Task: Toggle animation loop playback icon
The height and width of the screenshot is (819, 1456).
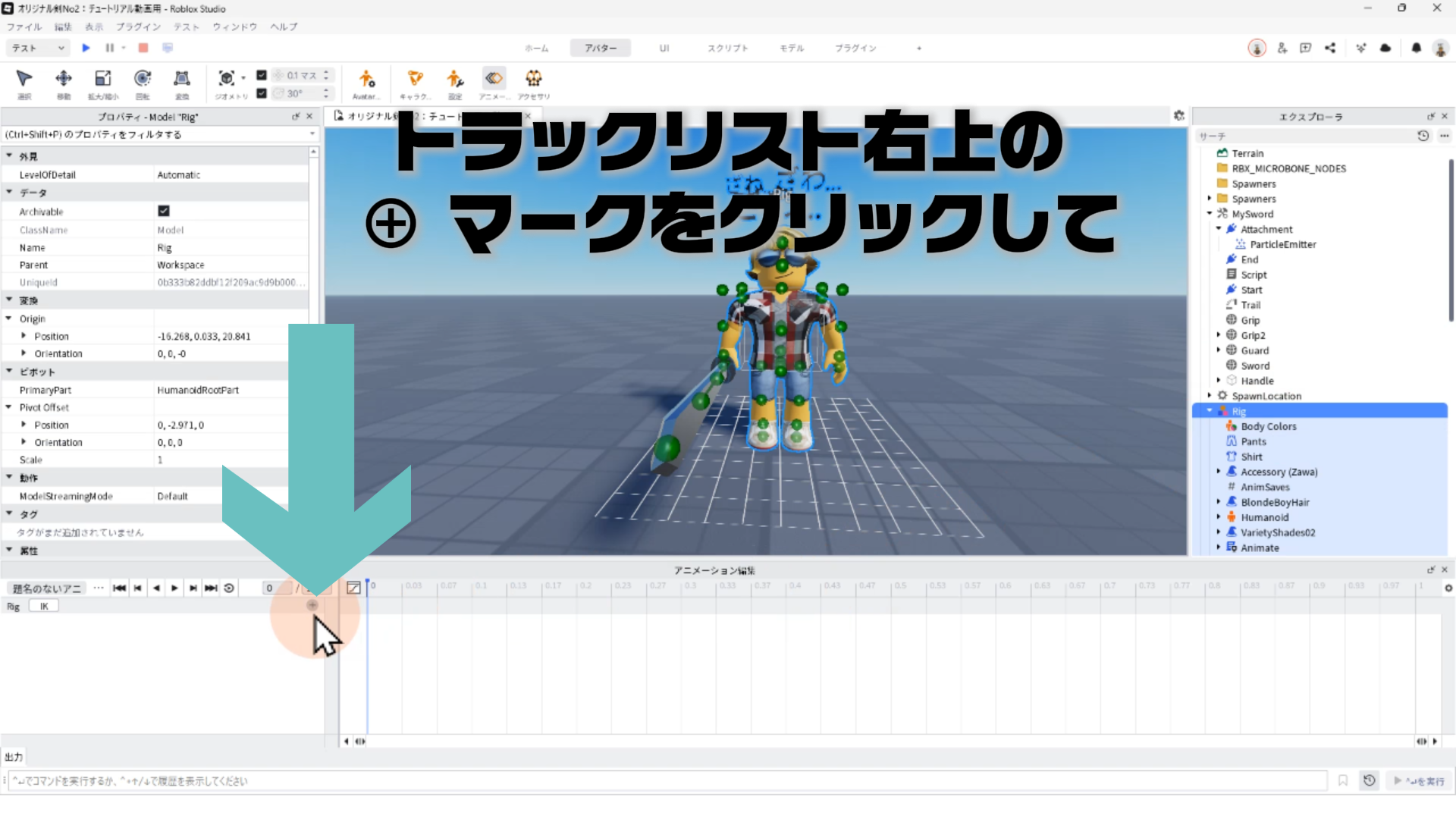Action: coord(229,588)
